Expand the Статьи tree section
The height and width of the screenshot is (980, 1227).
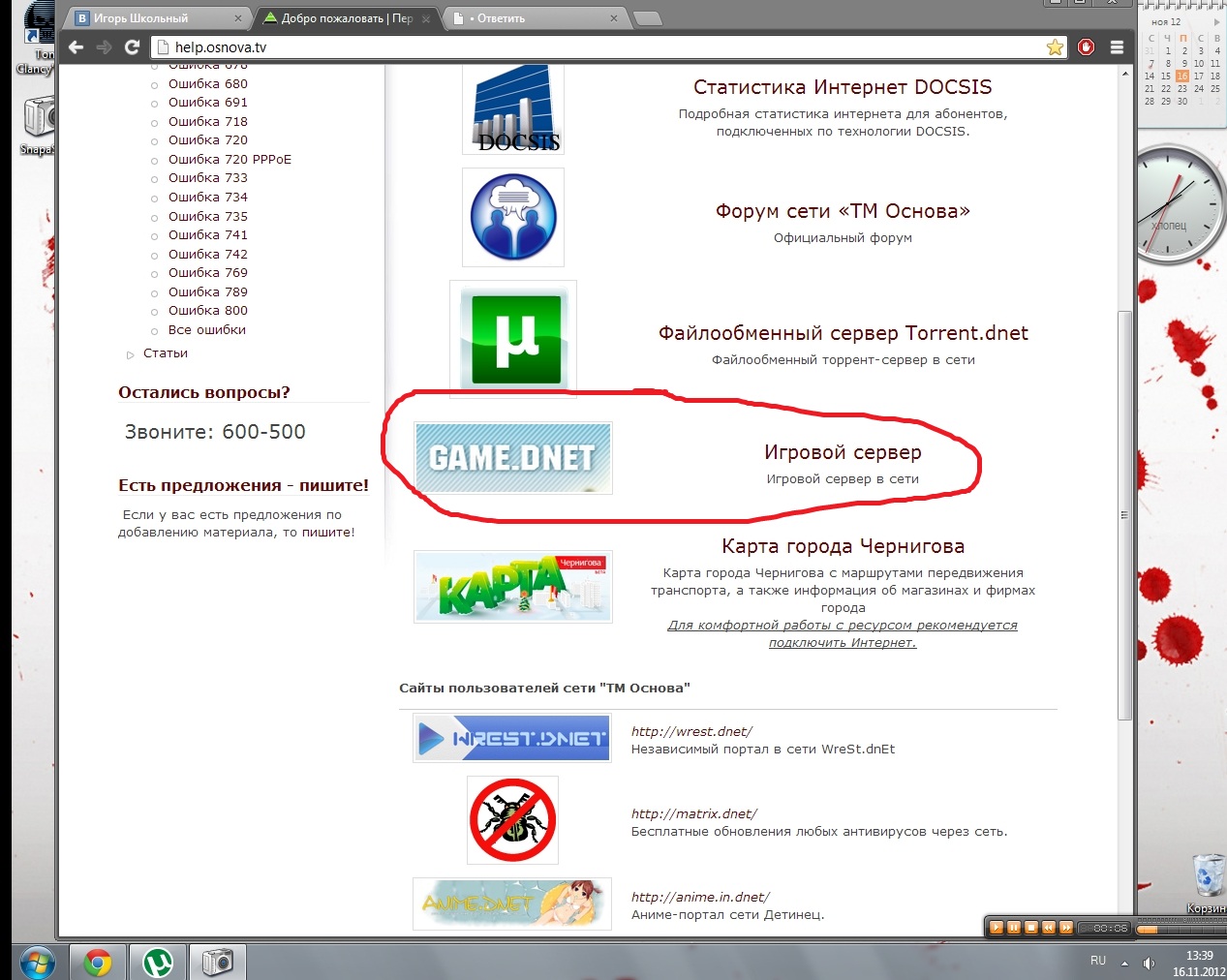pyautogui.click(x=131, y=354)
